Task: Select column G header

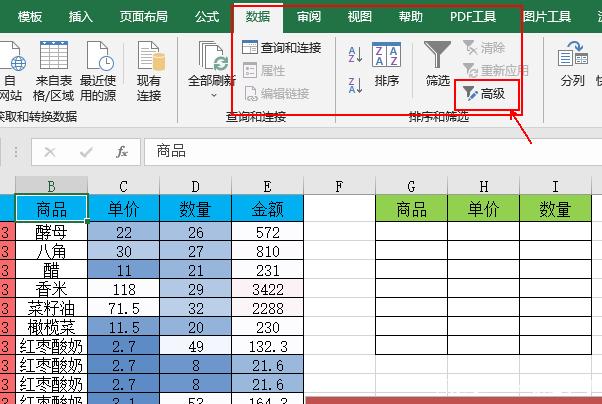Action: coord(411,186)
